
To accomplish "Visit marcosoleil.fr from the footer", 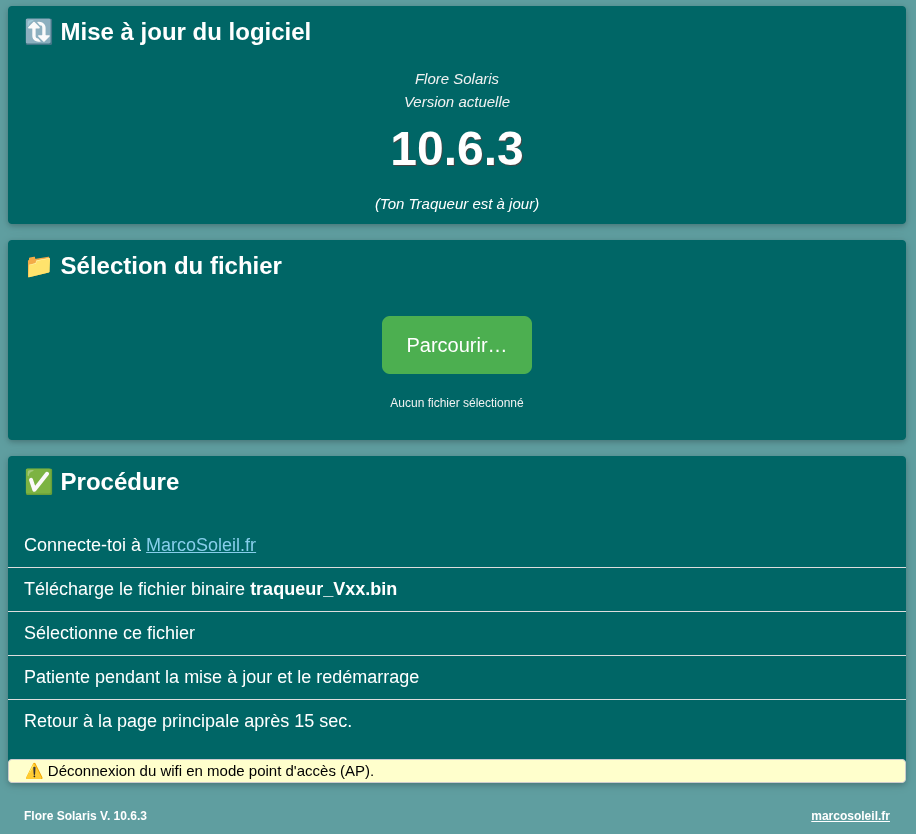I will click(850, 816).
